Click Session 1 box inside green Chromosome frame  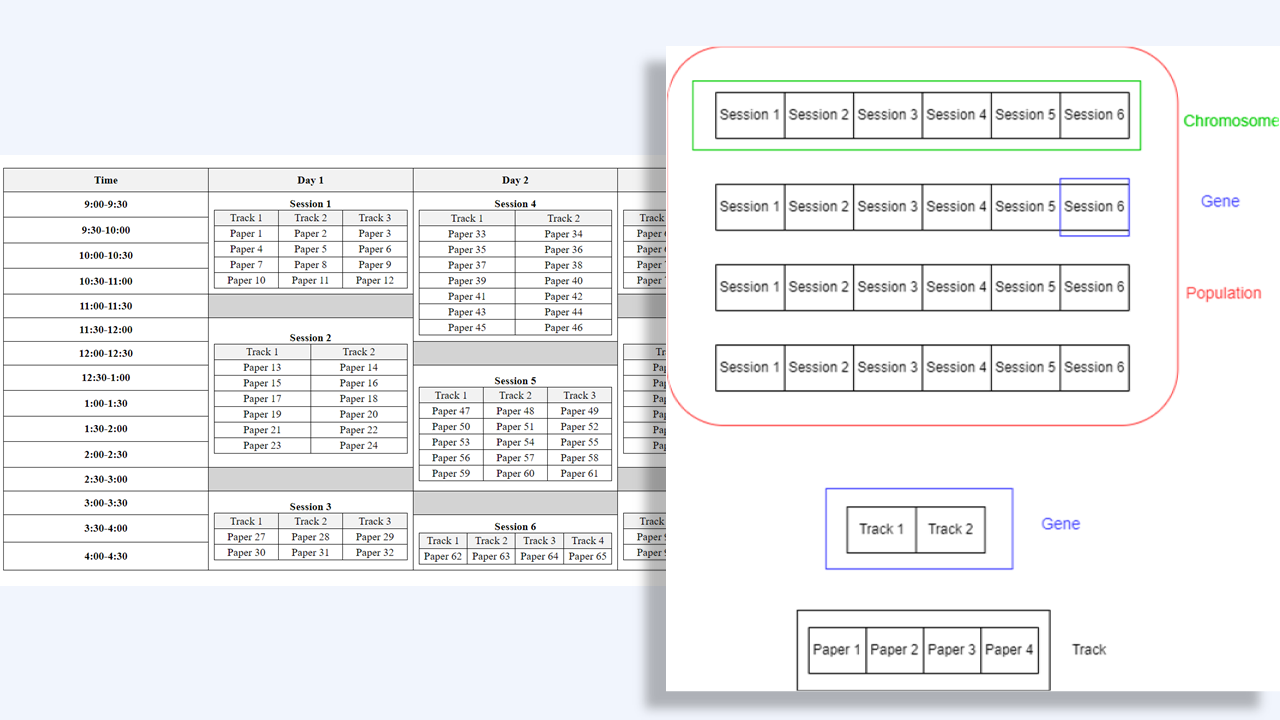pos(750,115)
